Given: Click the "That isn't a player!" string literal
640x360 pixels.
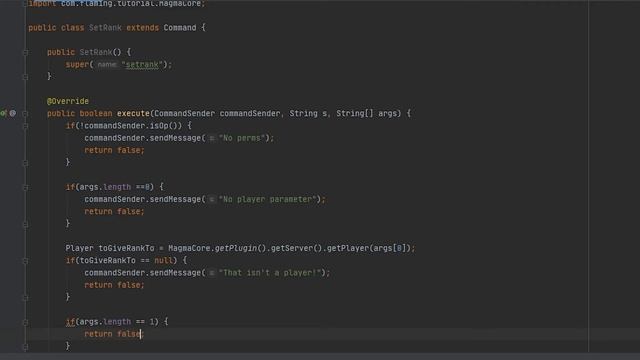Looking at the screenshot, I should pos(270,273).
